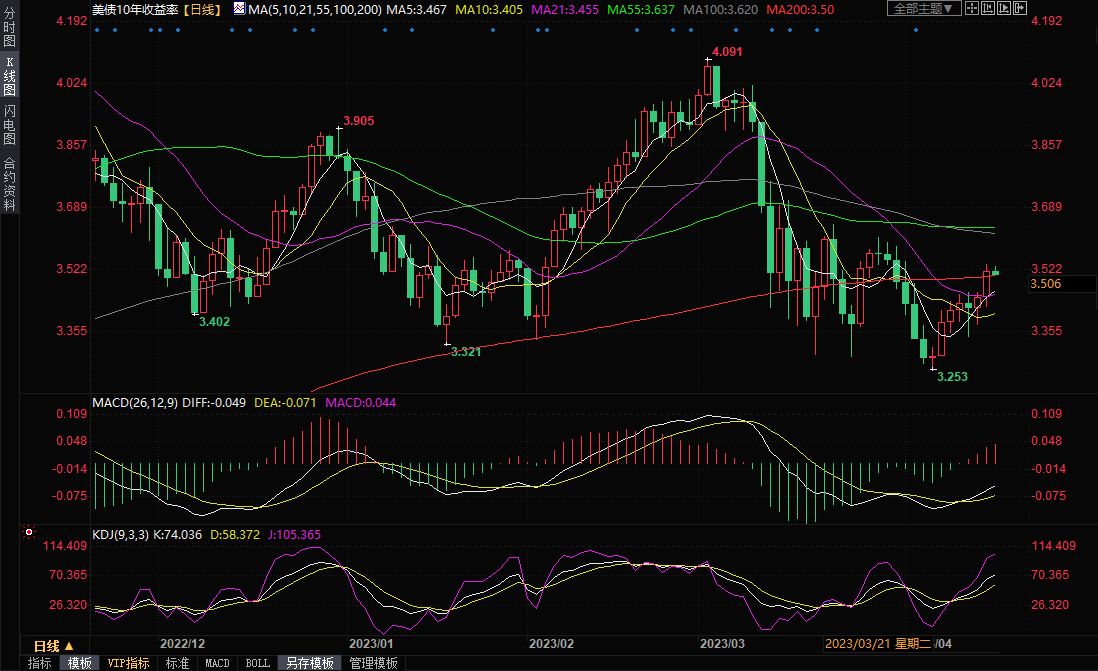The image size is (1098, 671).
Task: Switch to the 分时图 side tab
Action: pos(9,31)
